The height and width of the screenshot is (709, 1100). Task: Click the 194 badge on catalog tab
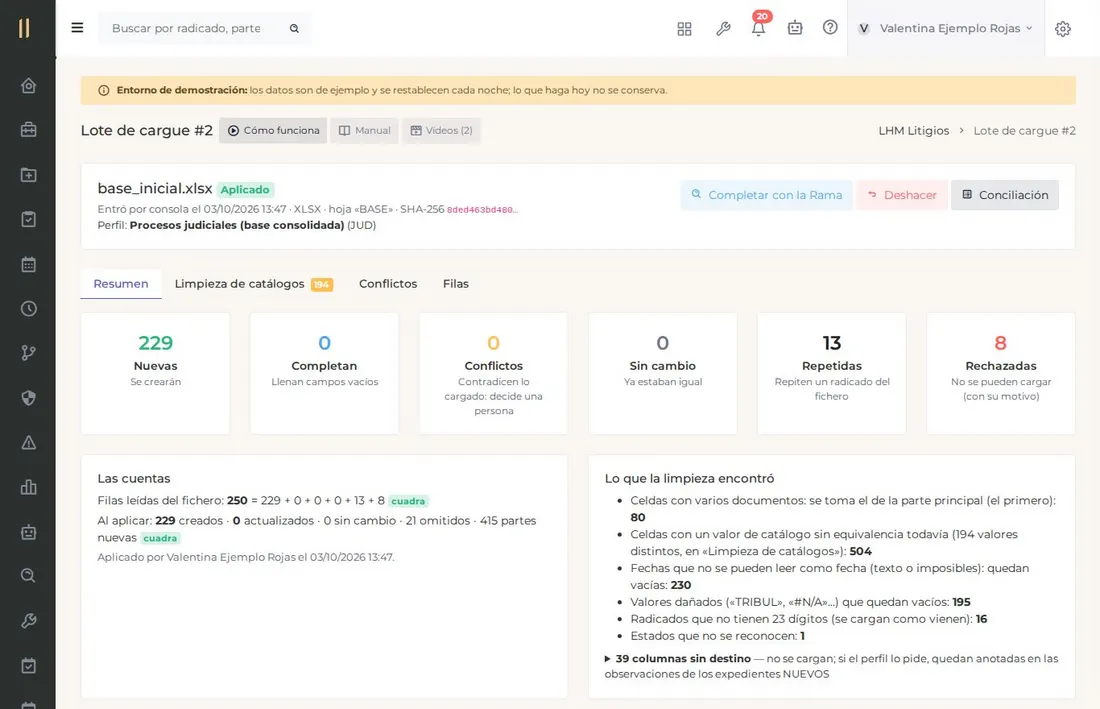(x=321, y=284)
